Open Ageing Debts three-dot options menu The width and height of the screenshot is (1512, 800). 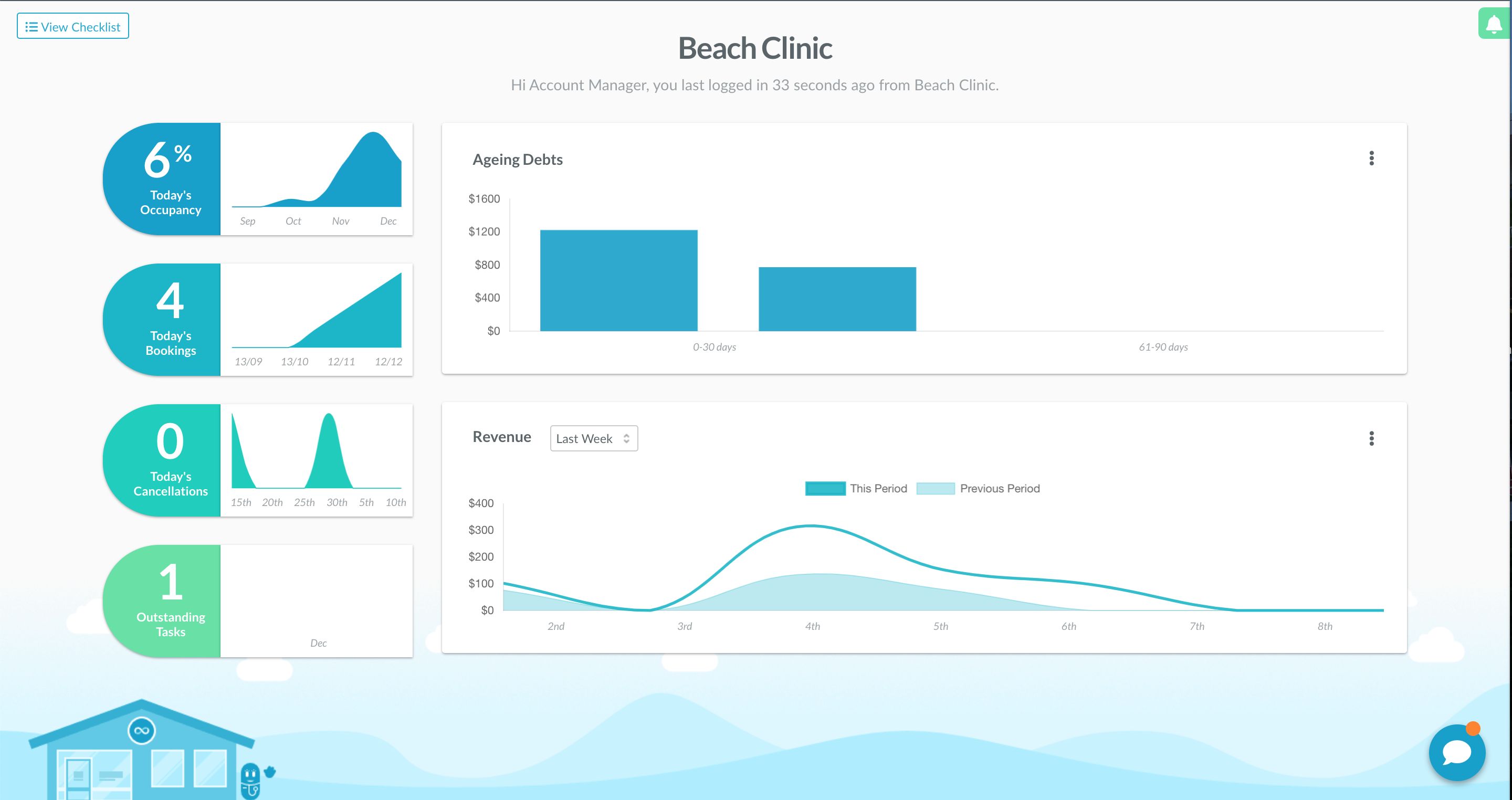tap(1371, 159)
